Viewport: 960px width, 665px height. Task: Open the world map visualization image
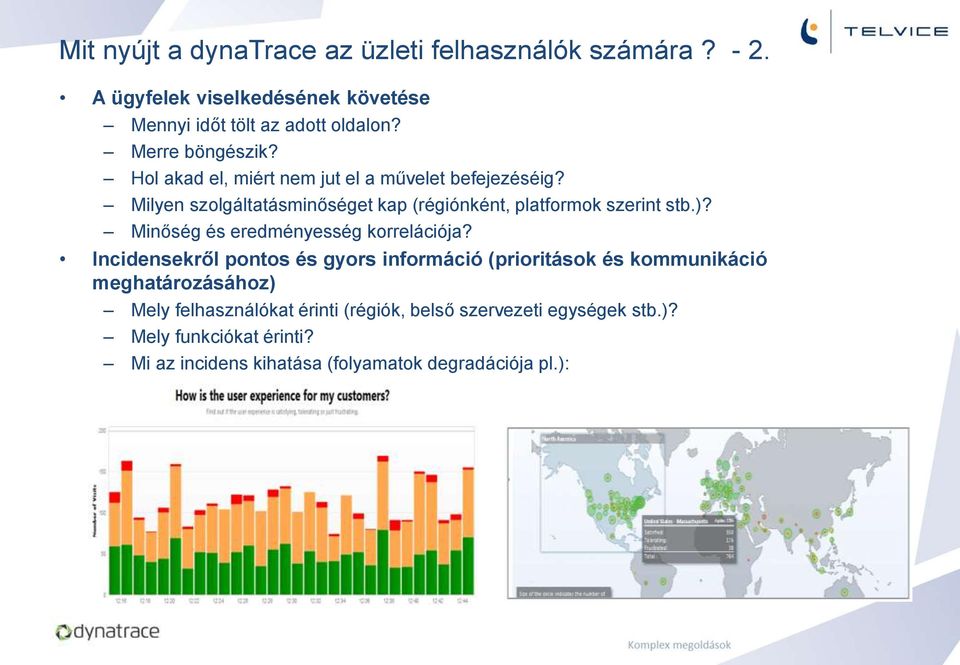(x=708, y=513)
